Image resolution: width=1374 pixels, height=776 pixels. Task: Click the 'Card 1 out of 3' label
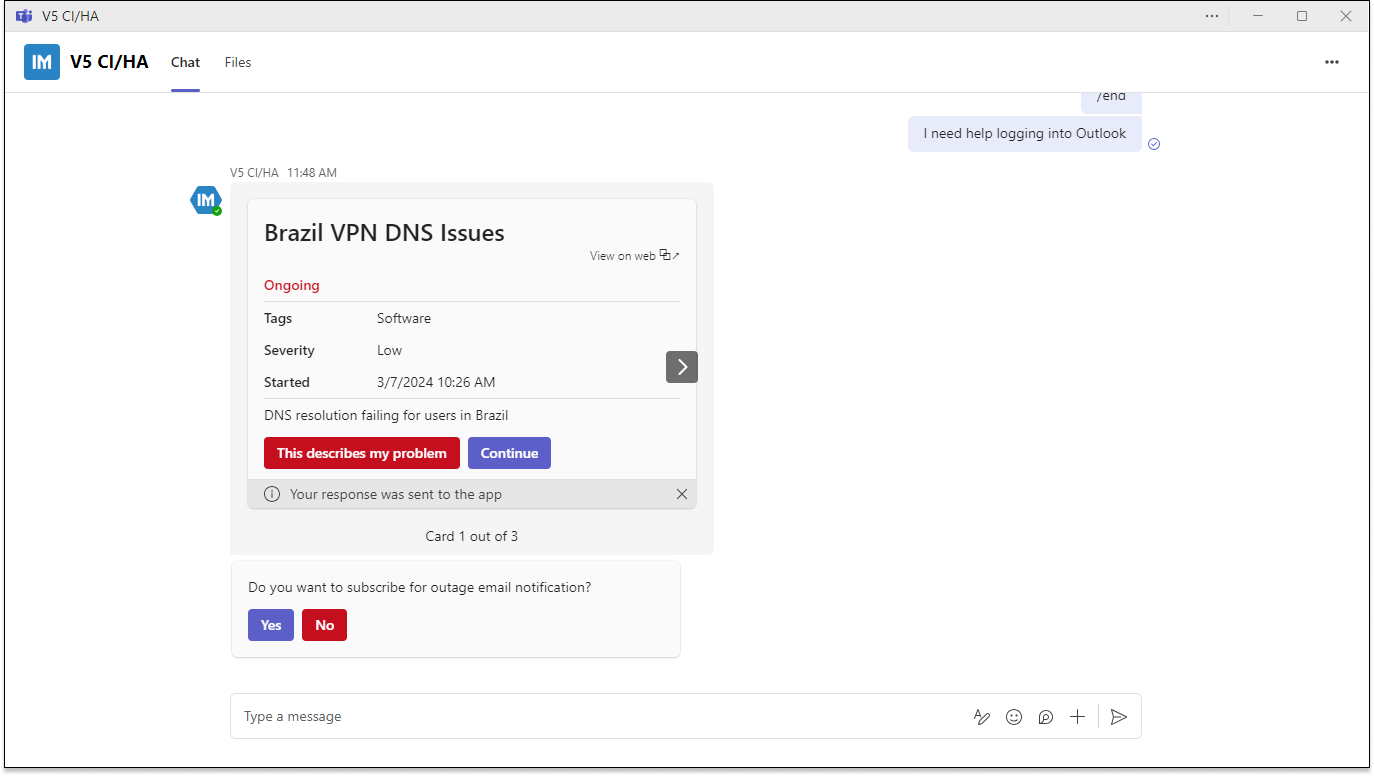[472, 536]
